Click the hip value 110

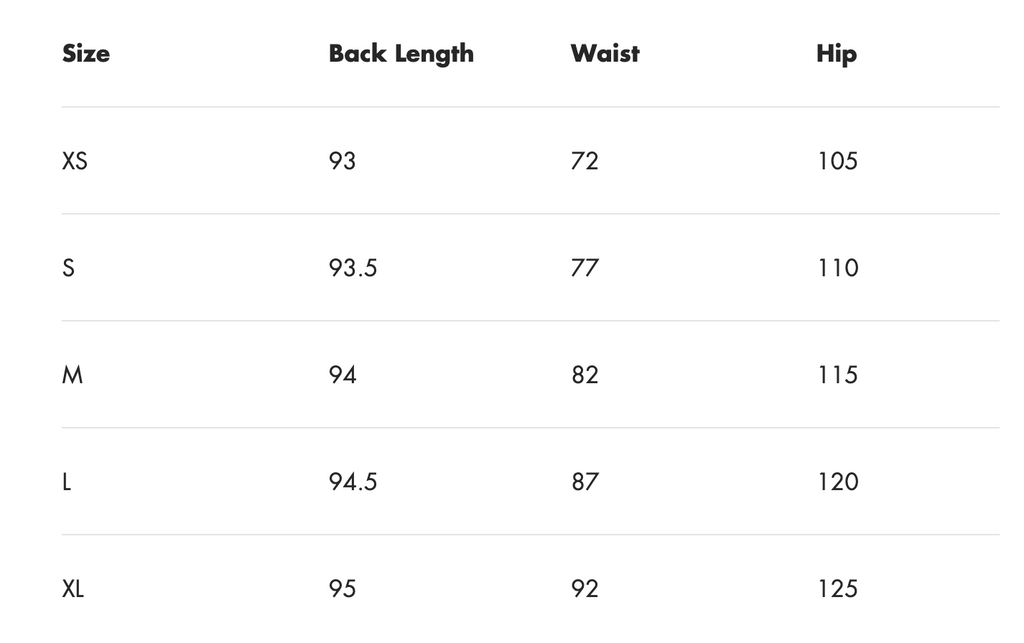click(x=838, y=268)
